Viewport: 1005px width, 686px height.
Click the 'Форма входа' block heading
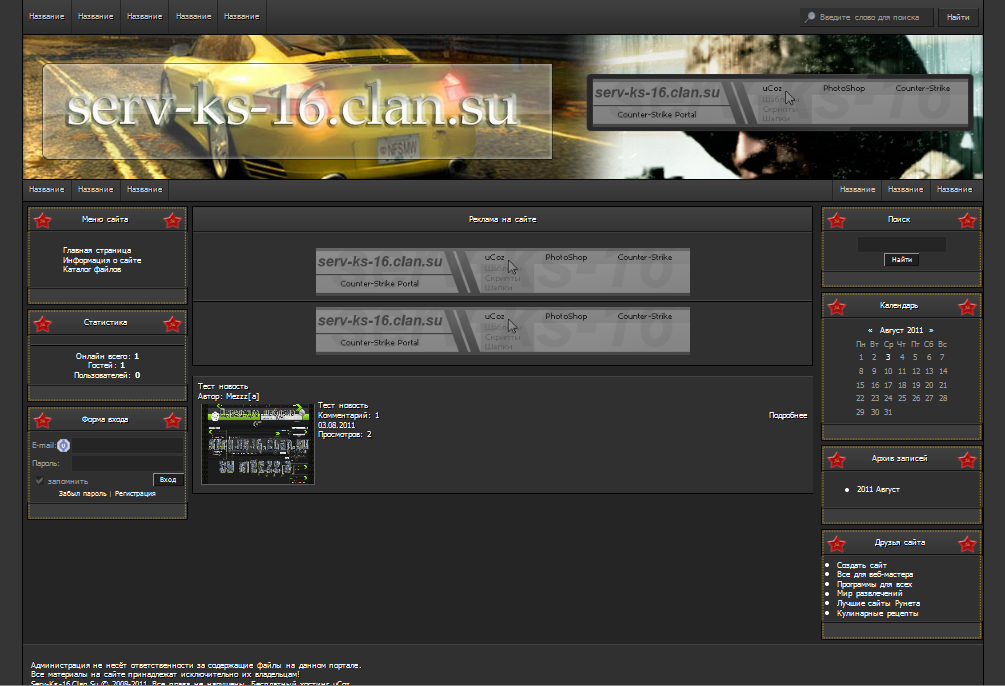tap(105, 419)
